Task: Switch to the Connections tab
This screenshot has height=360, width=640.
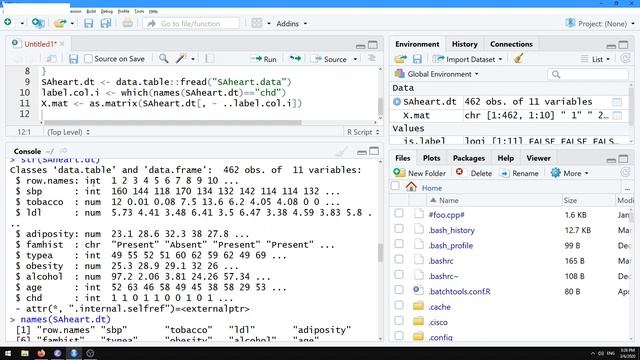Action: pos(511,44)
